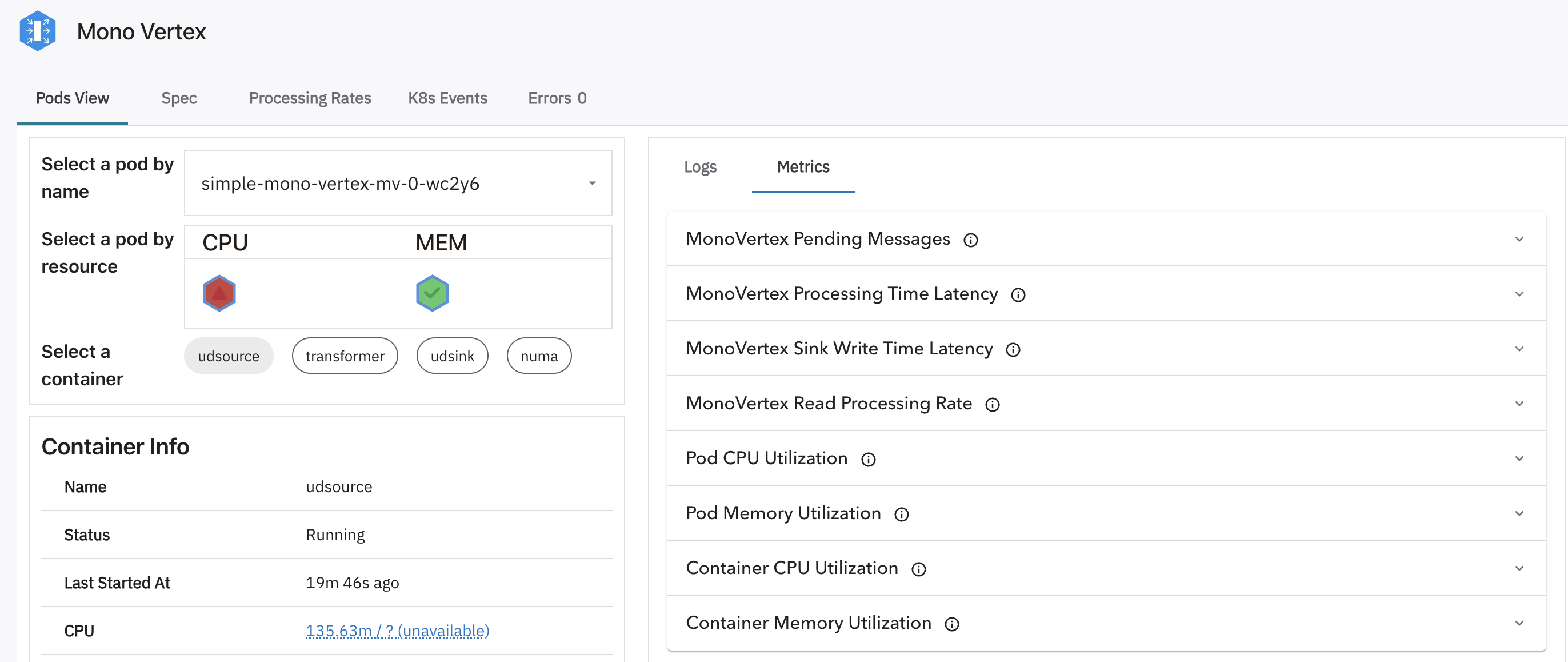Viewport: 1568px width, 662px height.
Task: Show info for Pod CPU Utilization
Action: point(869,459)
